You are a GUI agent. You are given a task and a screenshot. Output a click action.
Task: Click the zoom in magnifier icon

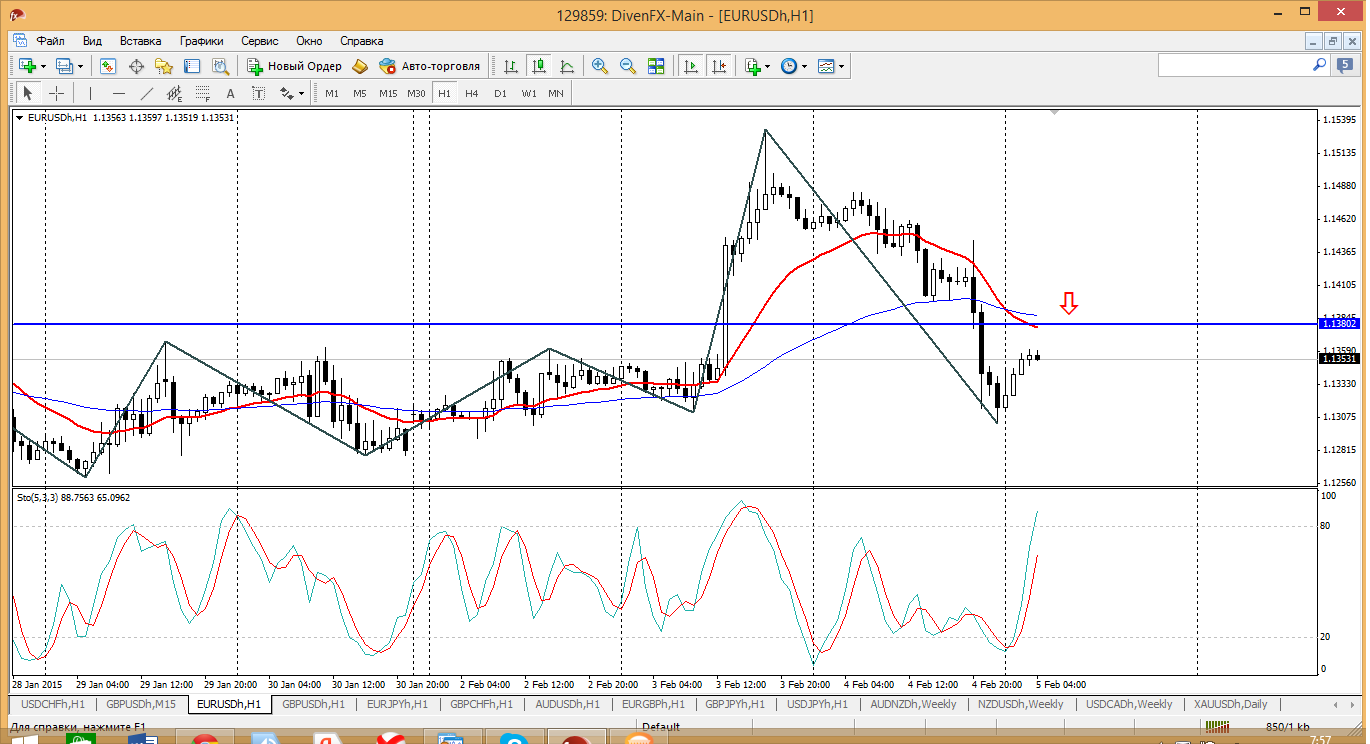(x=600, y=66)
